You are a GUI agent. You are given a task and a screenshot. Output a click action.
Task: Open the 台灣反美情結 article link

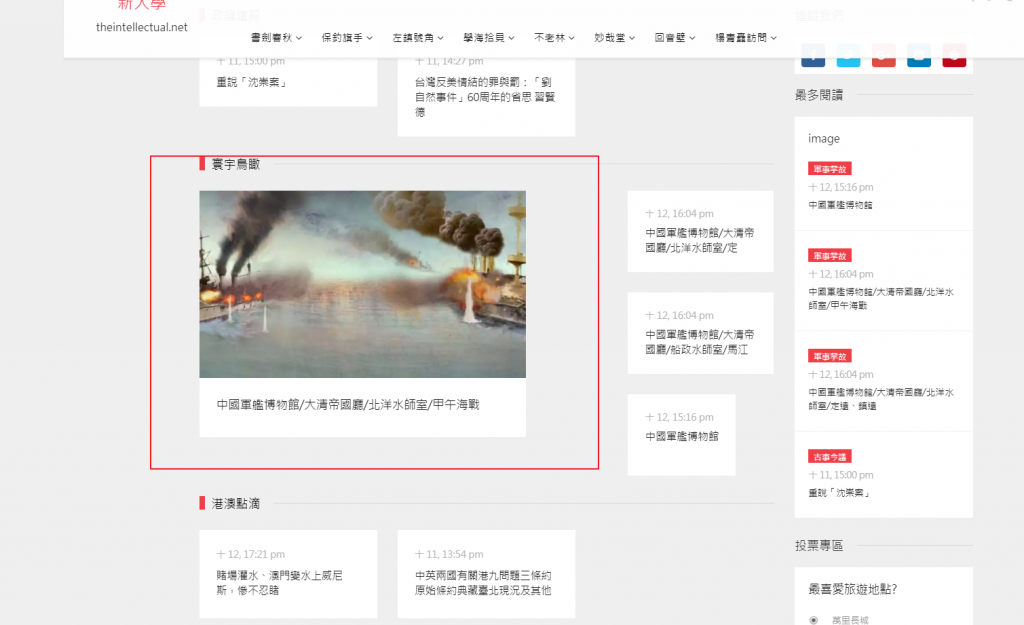[x=484, y=97]
